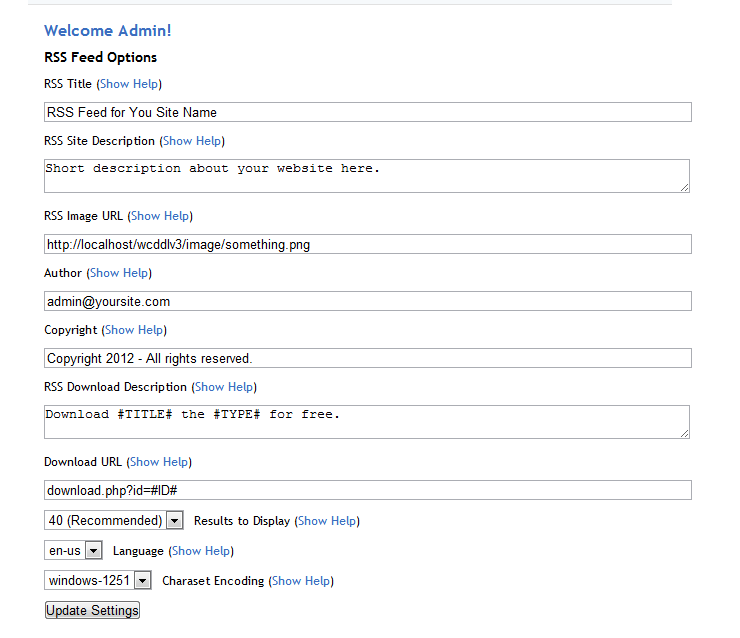The image size is (740, 638).
Task: Expand the 40 (Recommended) results dropdown
Action: coord(114,521)
